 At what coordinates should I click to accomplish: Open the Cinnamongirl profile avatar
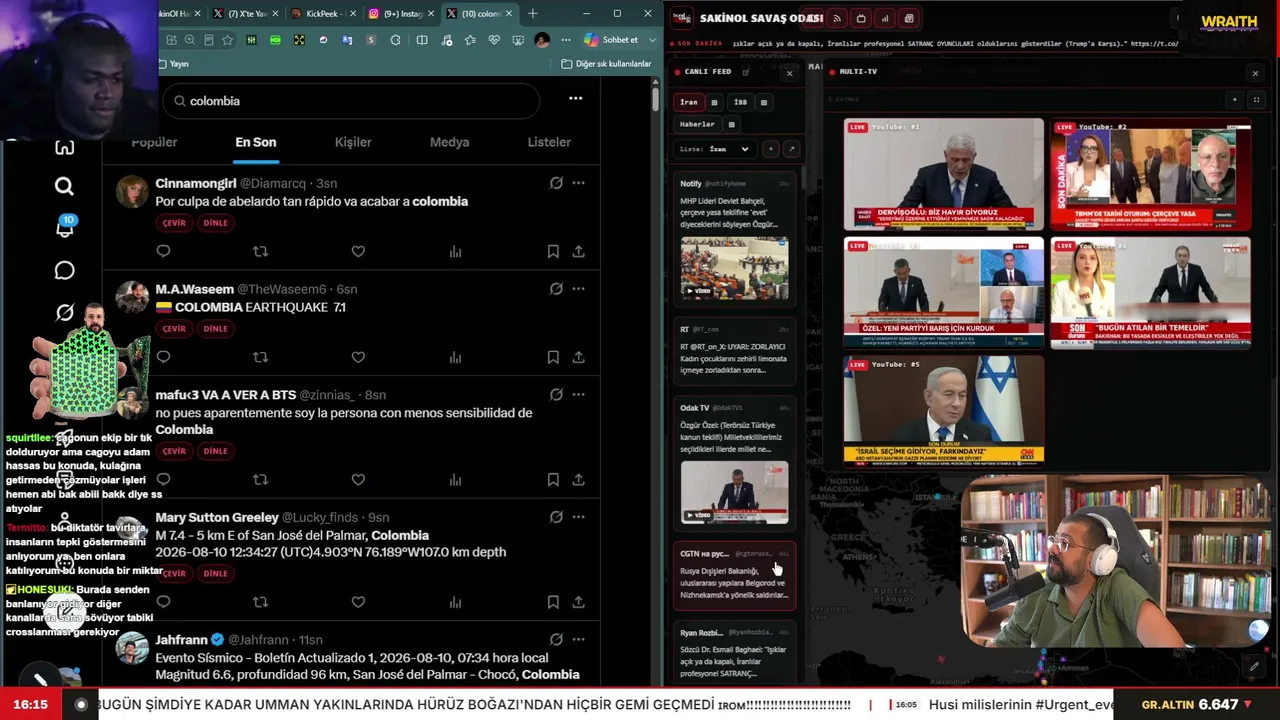point(132,191)
